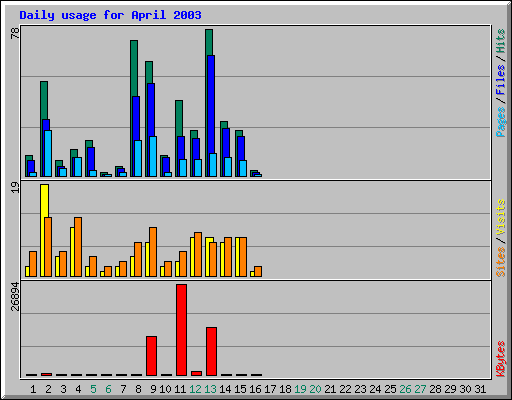Click day label '23' on the x-axis
This screenshot has width=512, height=400.
[x=360, y=389]
